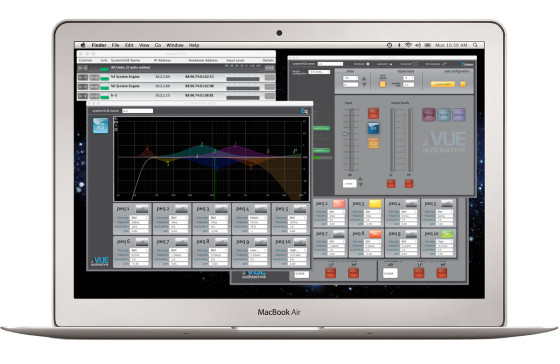Open the blue EQ module button in main panel
This screenshot has width=560, height=364.
click(373, 128)
